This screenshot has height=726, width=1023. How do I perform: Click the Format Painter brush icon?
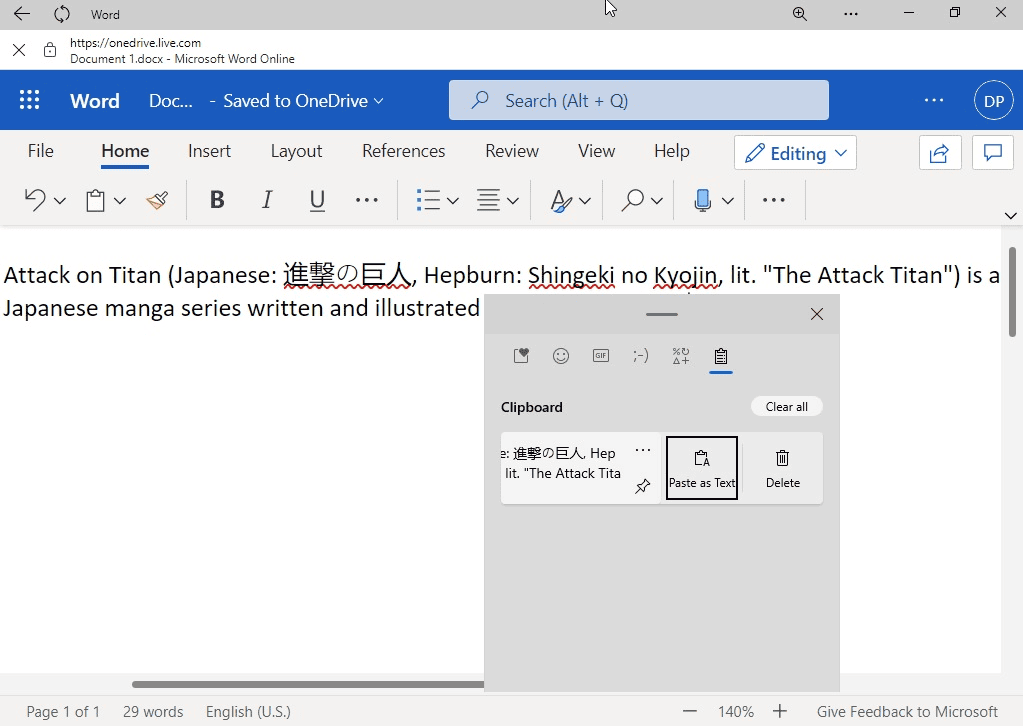click(x=157, y=201)
